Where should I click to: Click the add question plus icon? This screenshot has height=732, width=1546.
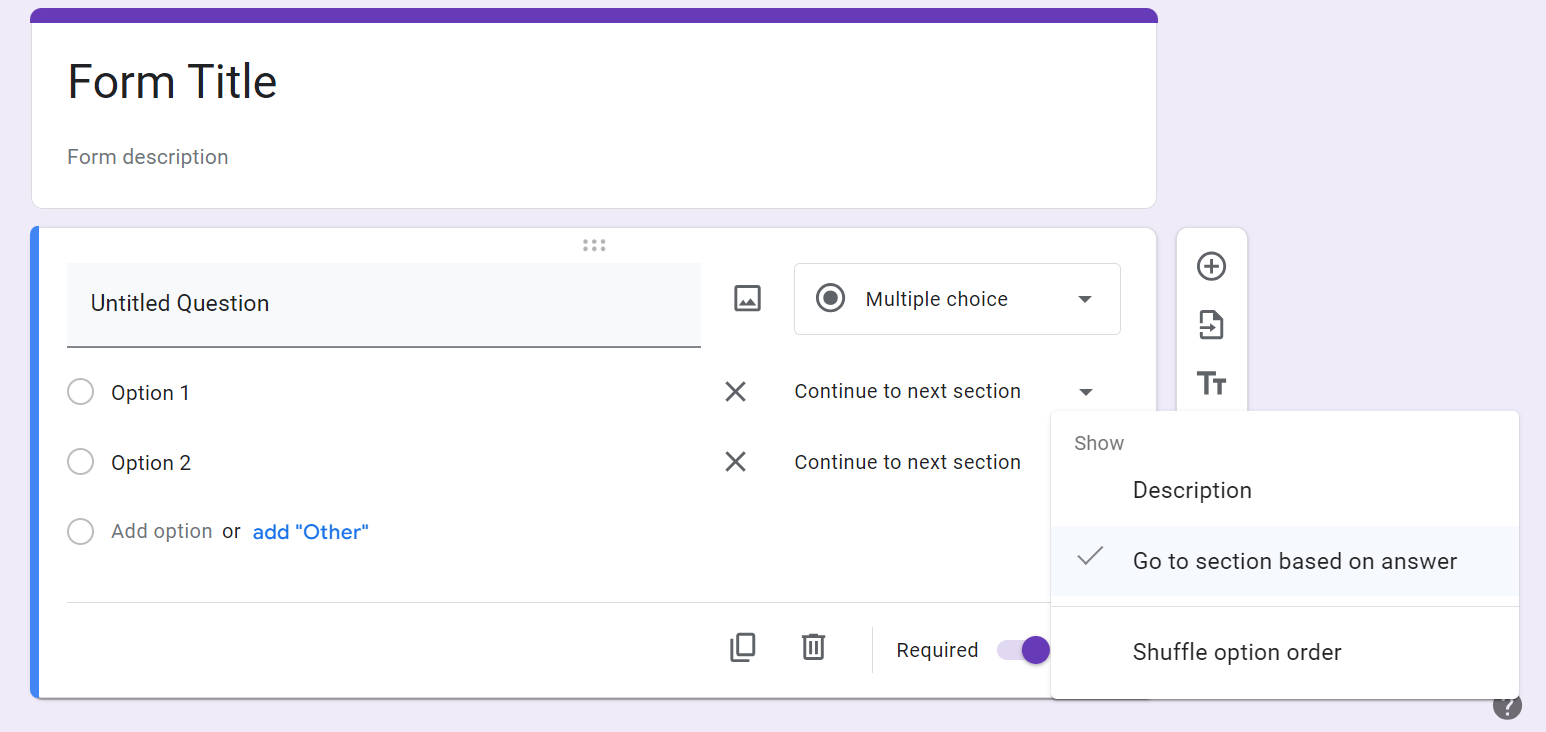tap(1211, 266)
